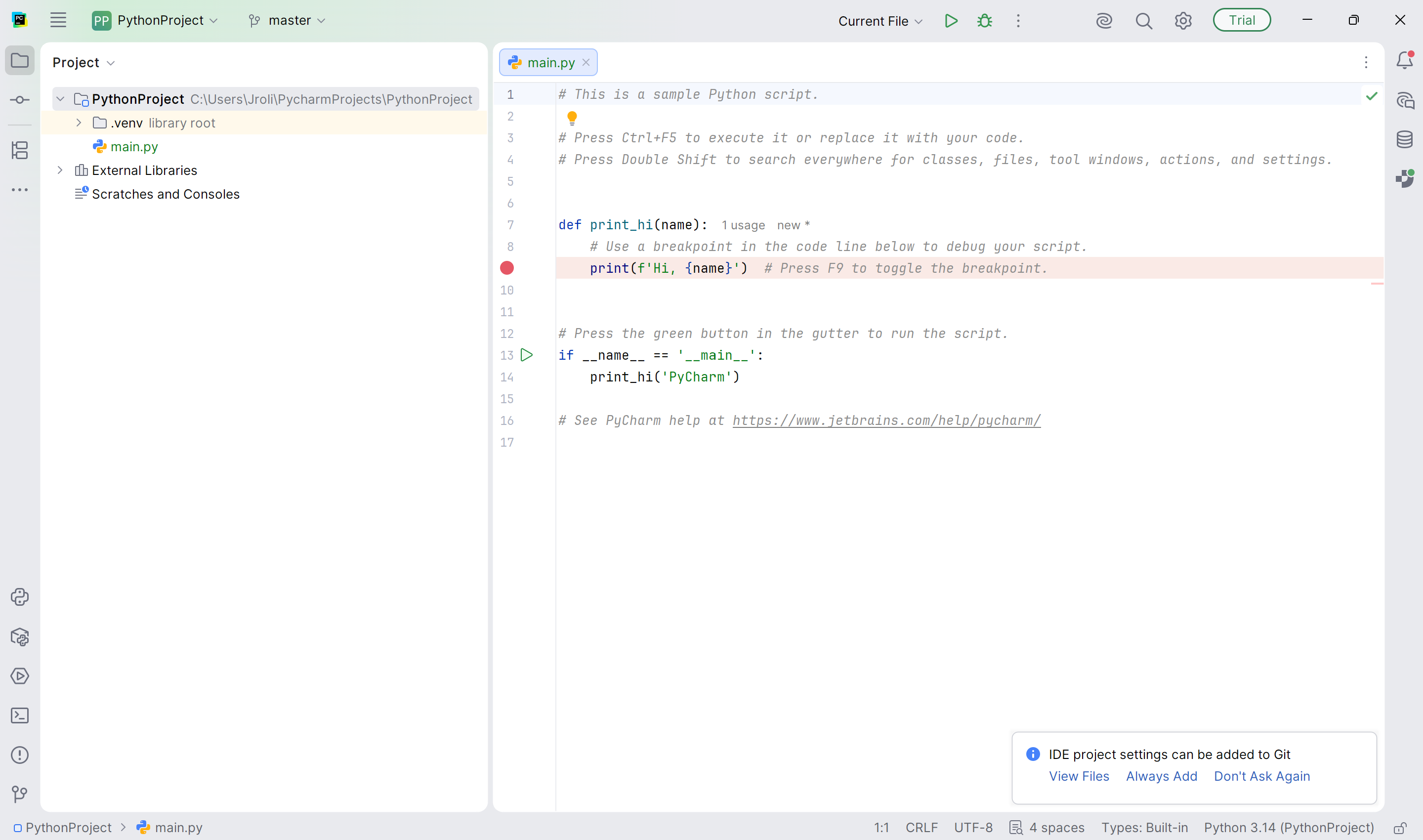Open Search Everywhere magnifier icon
The width and height of the screenshot is (1423, 840).
click(x=1143, y=21)
